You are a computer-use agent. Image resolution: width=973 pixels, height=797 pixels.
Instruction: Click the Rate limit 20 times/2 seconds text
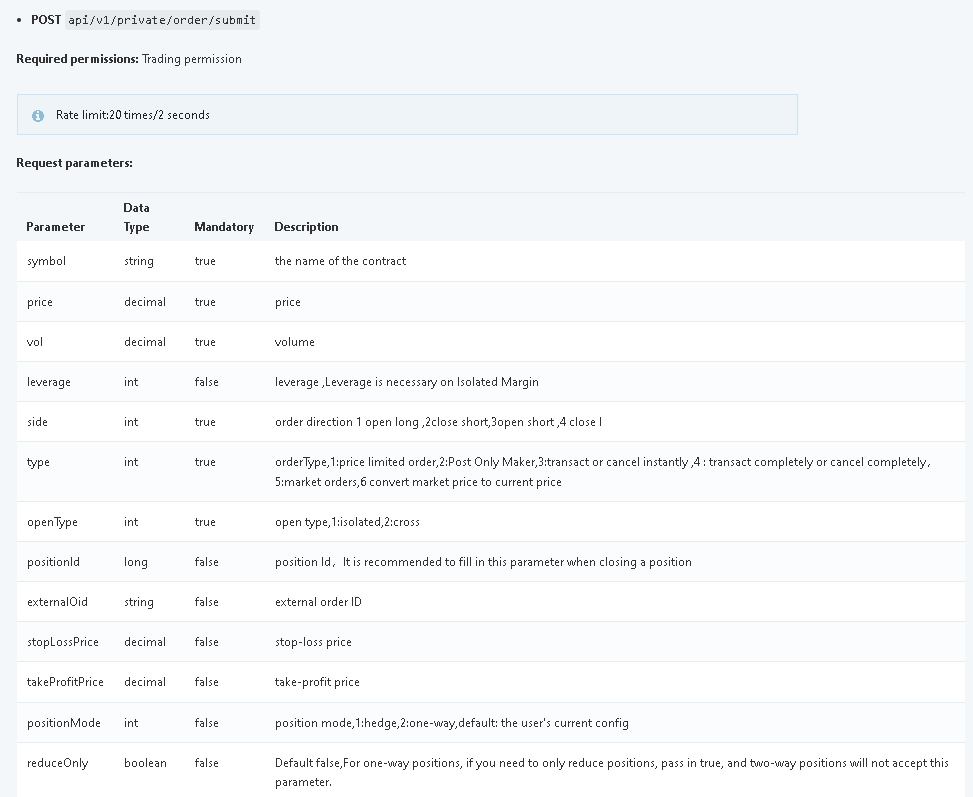(132, 115)
